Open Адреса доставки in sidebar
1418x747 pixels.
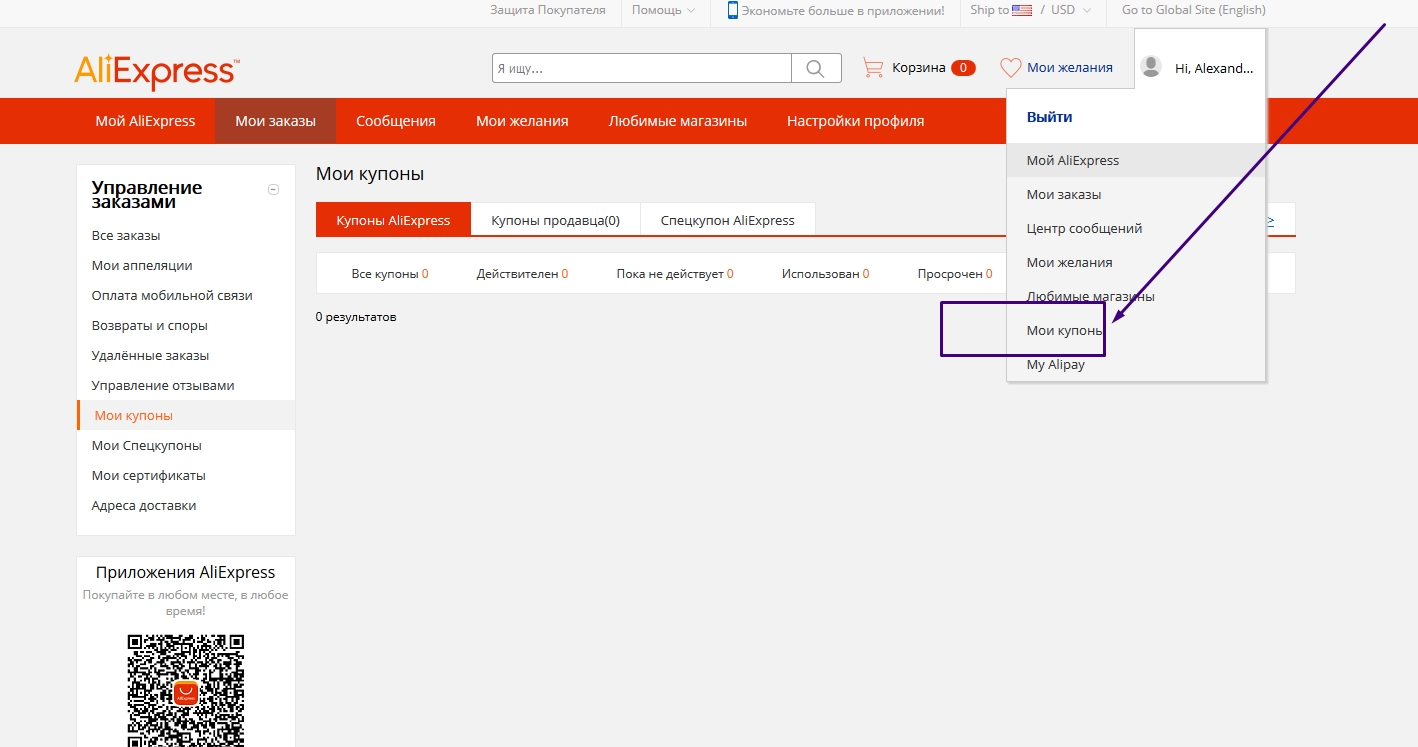pos(144,506)
